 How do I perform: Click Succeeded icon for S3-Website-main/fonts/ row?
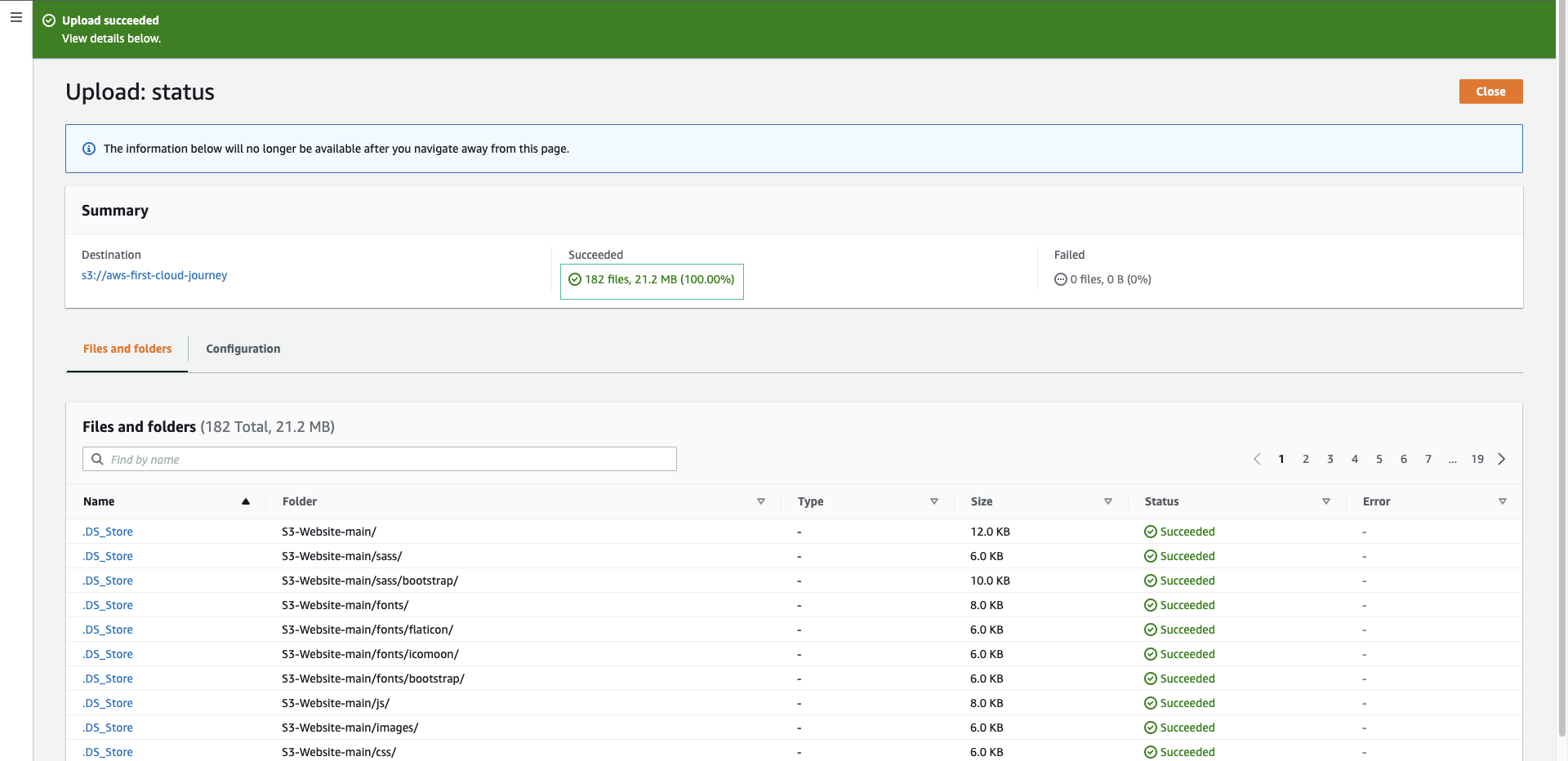pos(1151,605)
